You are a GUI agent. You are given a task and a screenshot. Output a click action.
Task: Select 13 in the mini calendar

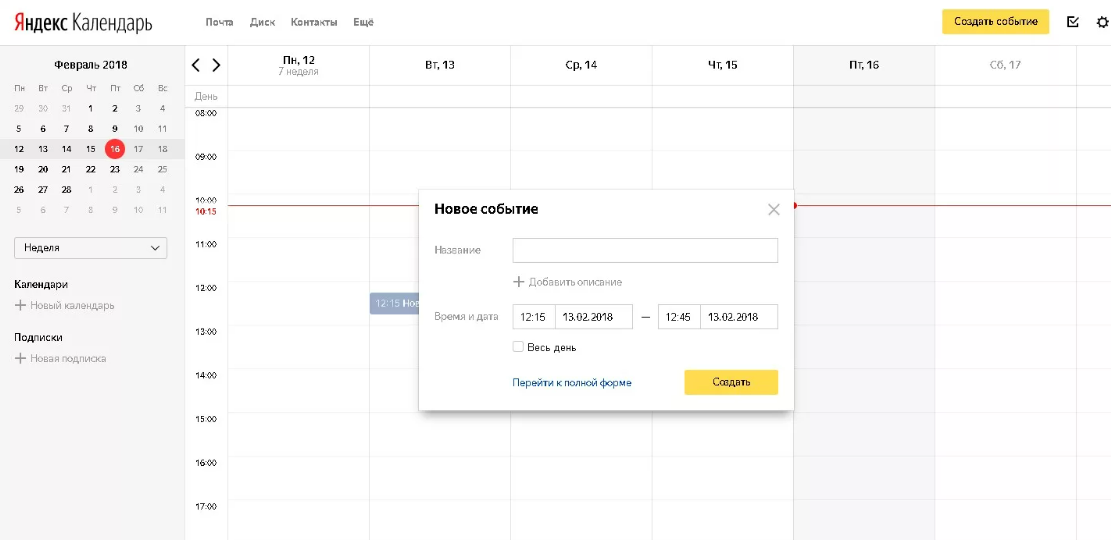[x=43, y=149]
